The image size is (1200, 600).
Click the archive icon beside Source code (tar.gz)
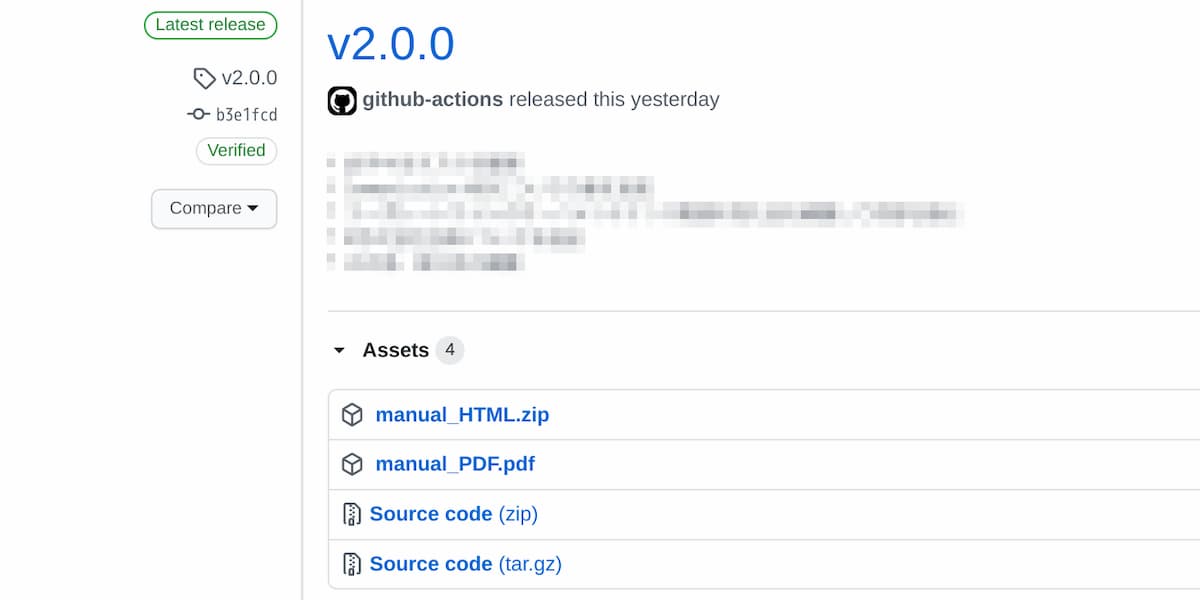352,563
